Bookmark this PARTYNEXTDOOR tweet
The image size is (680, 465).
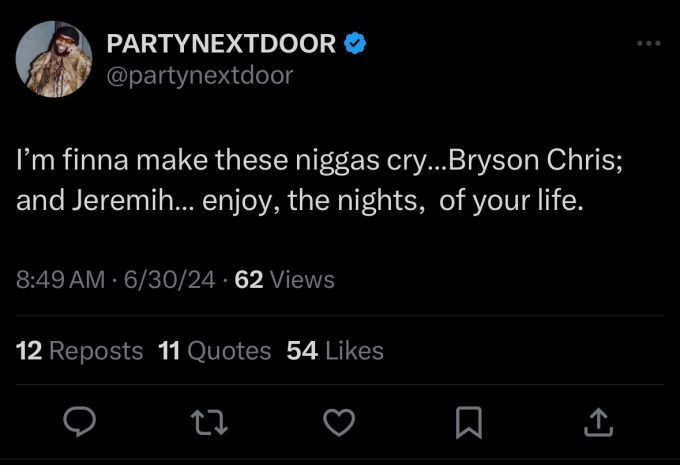(x=469, y=422)
